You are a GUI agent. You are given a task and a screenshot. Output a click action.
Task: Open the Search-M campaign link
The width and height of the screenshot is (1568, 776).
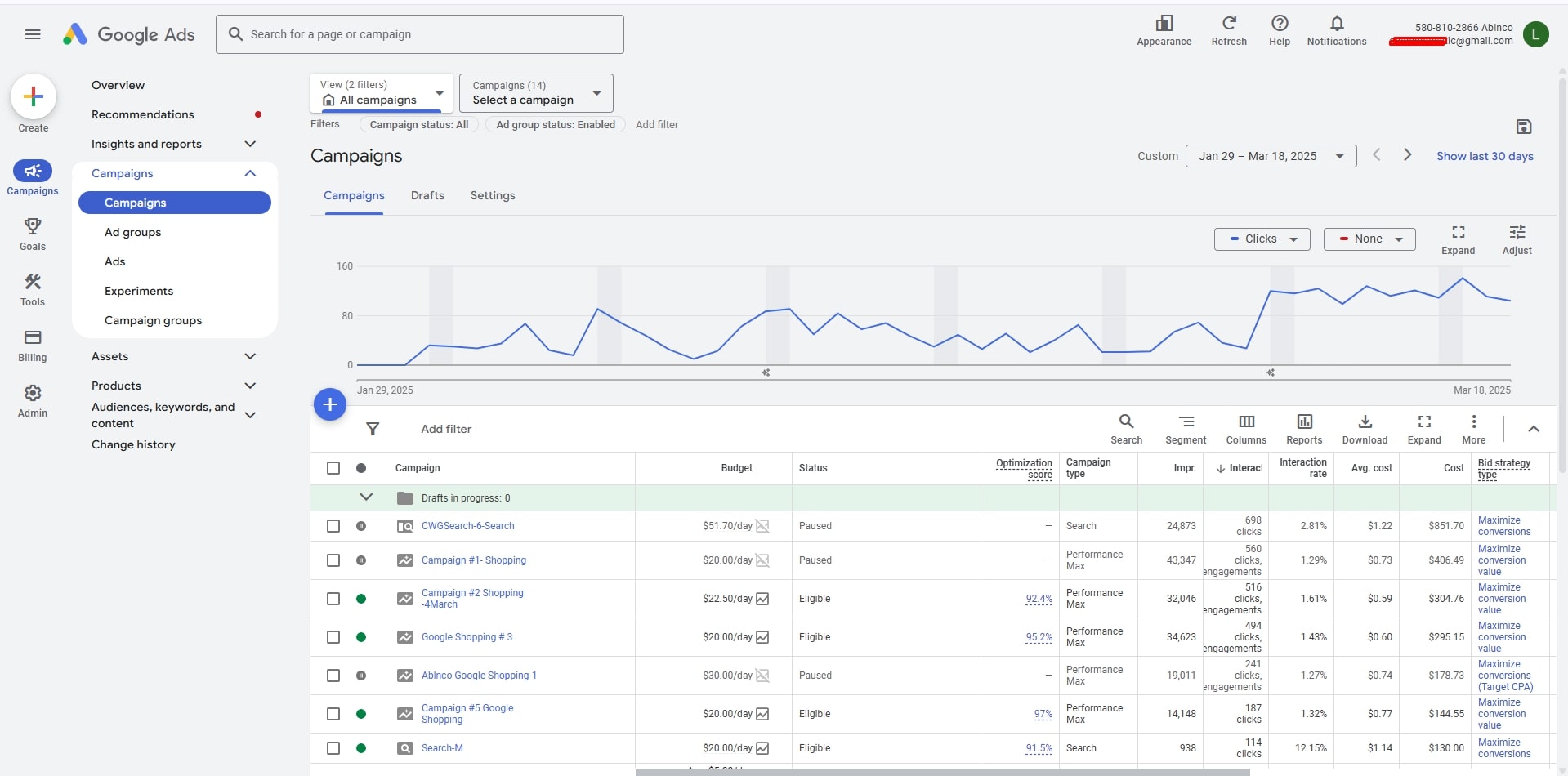[x=442, y=748]
